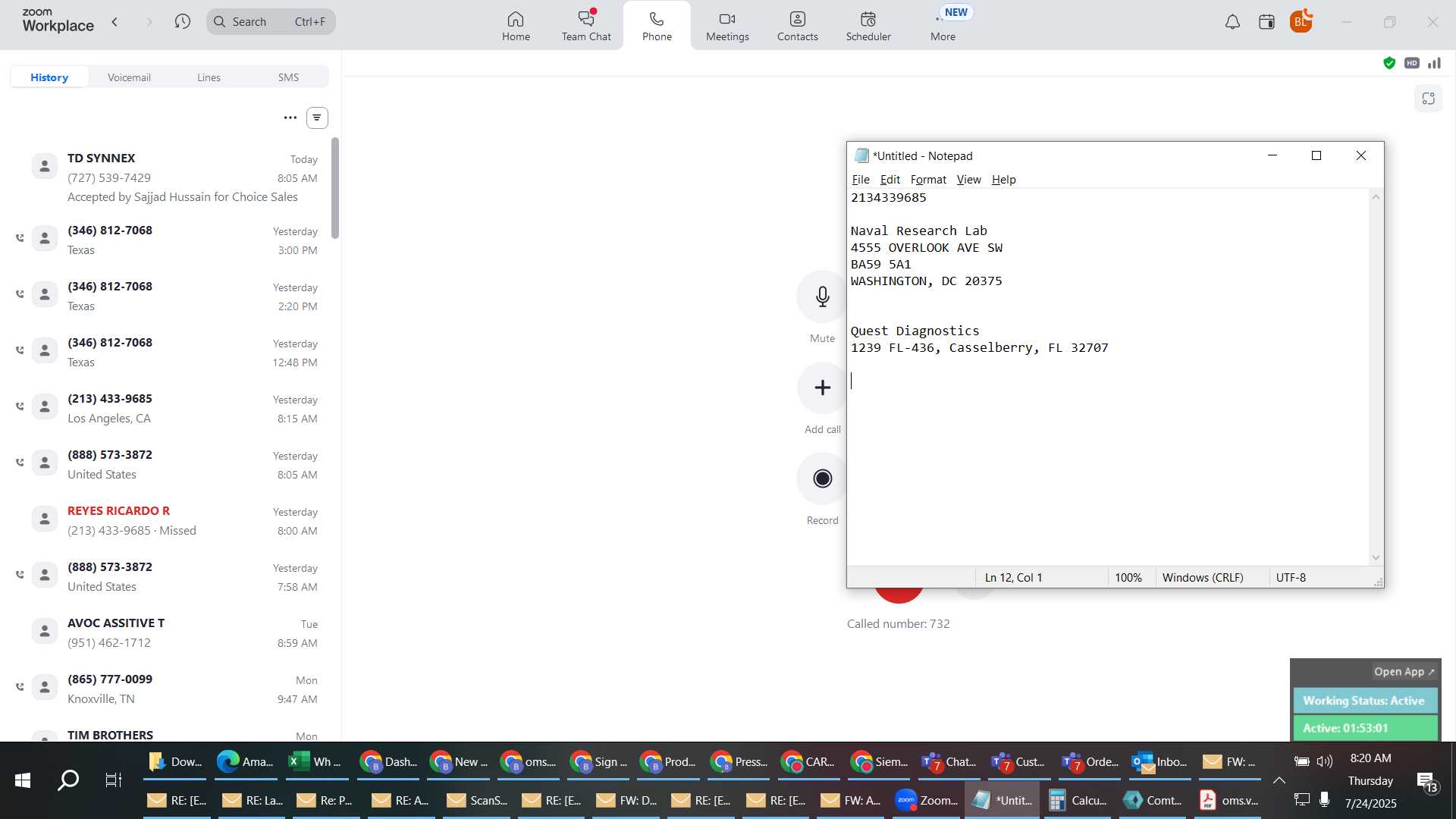Open the Windows Start menu
Viewport: 1456px width, 819px height.
tap(23, 780)
